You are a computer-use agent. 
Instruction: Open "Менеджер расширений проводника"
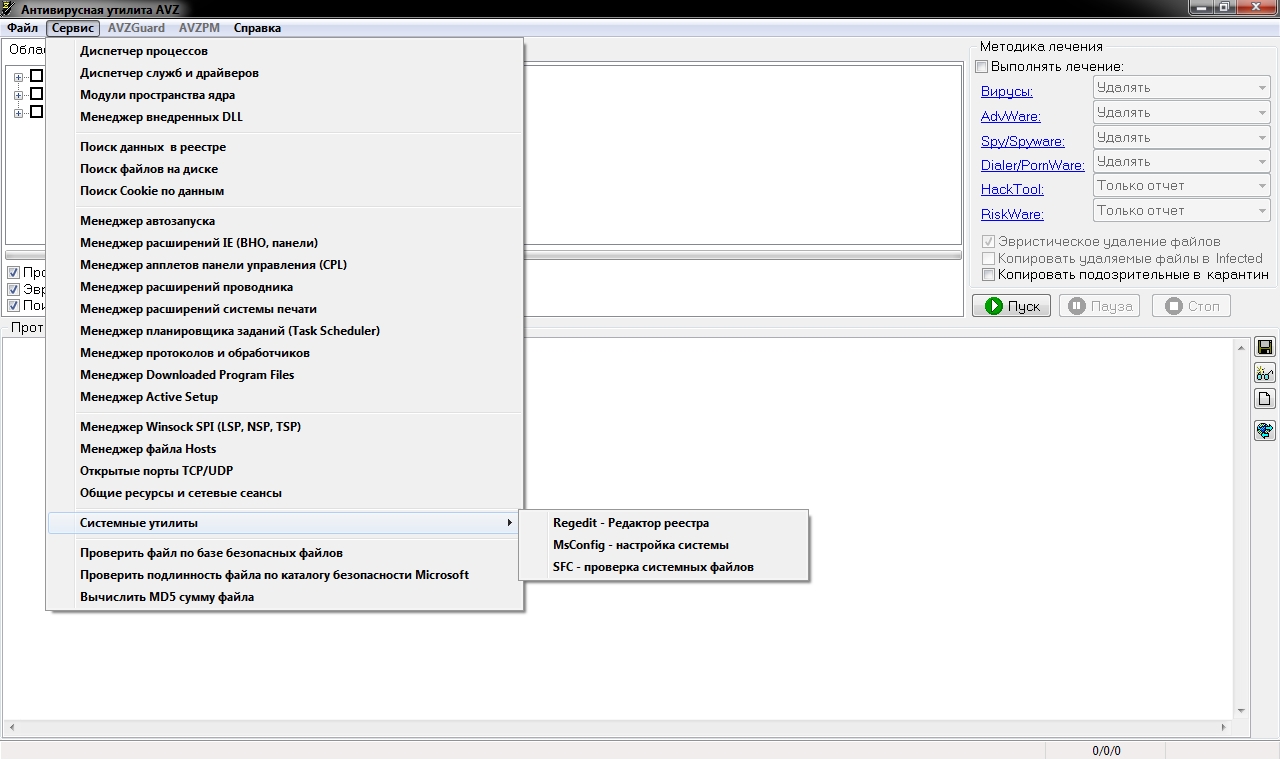(x=285, y=287)
